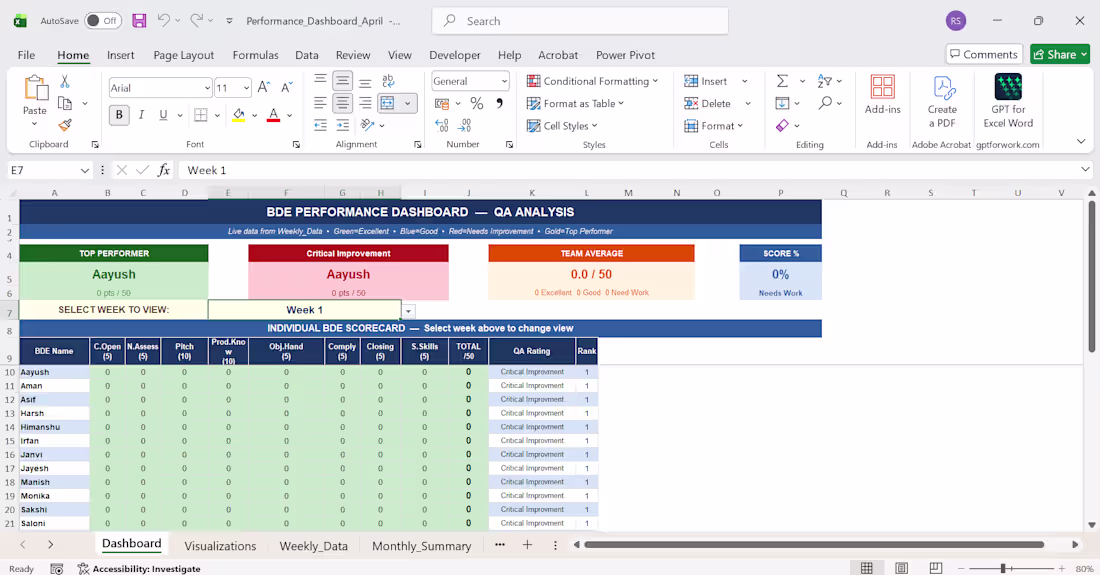Open the Comments button

click(982, 54)
